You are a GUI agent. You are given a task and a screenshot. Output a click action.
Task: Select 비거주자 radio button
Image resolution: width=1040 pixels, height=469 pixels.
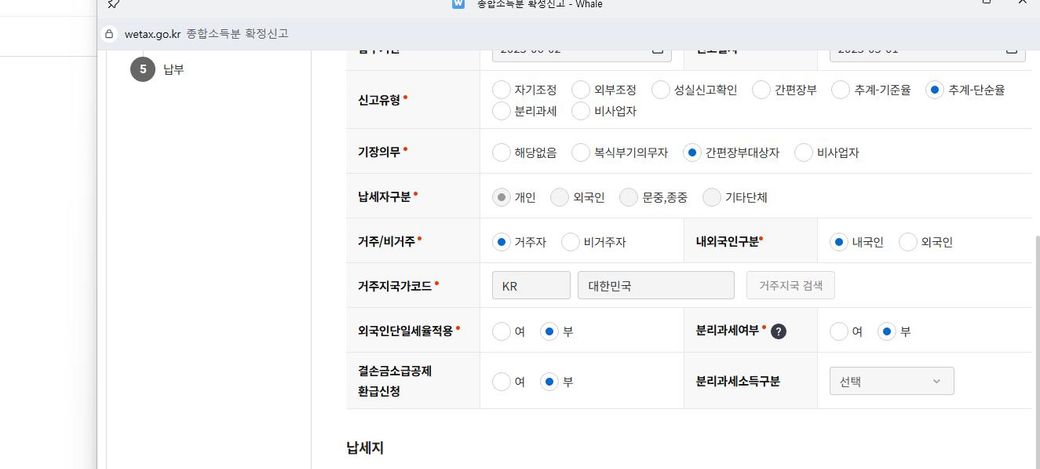pyautogui.click(x=570, y=242)
